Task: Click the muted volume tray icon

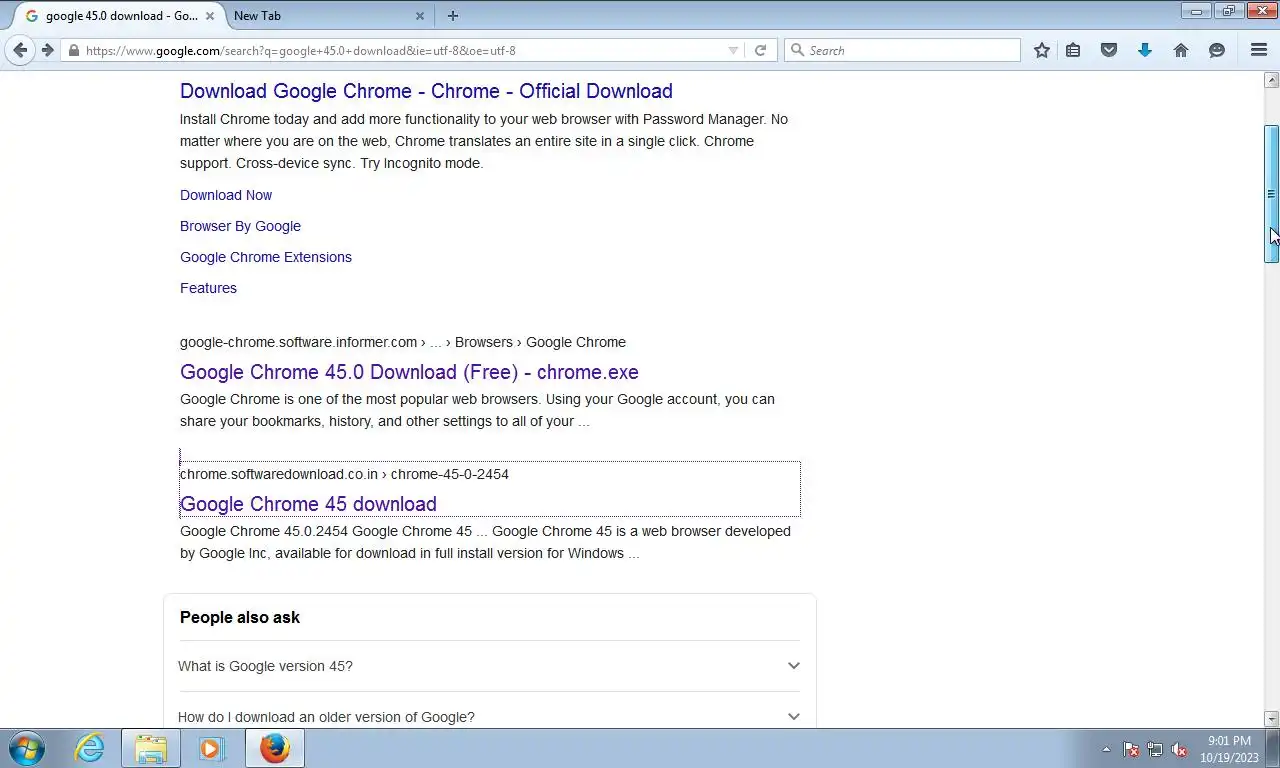Action: click(1179, 749)
